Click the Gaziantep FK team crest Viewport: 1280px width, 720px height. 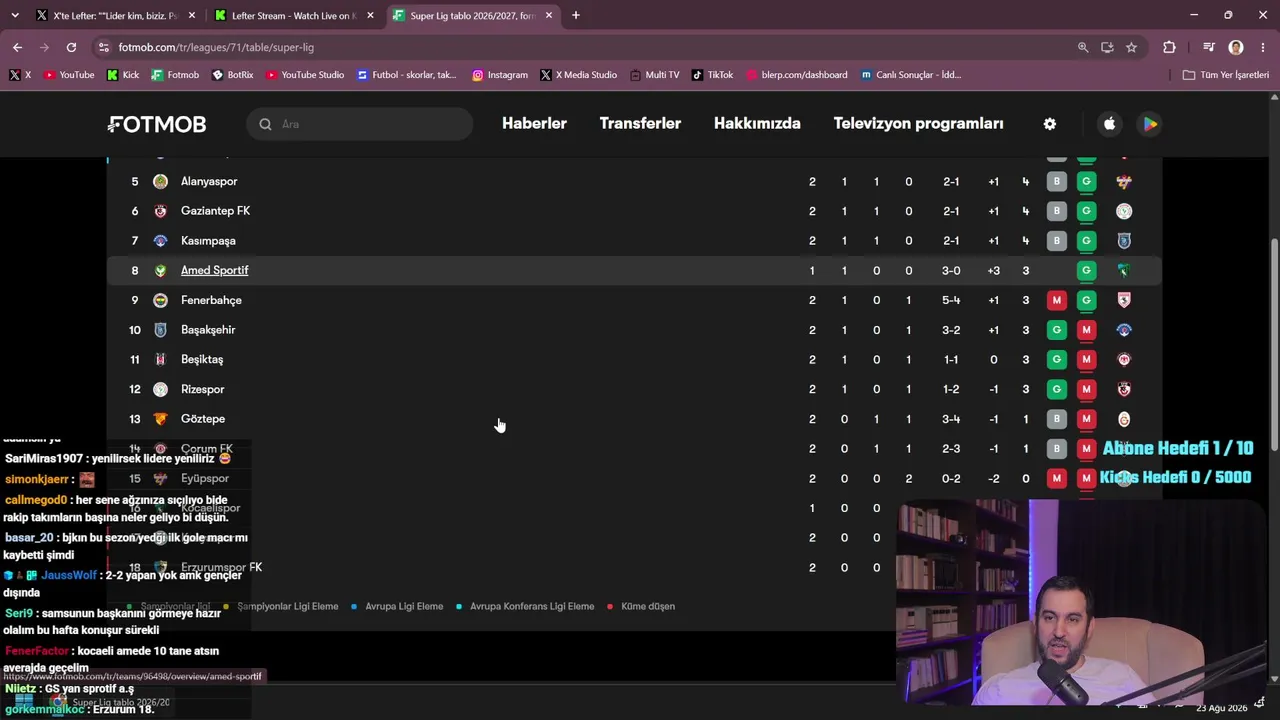[160, 211]
